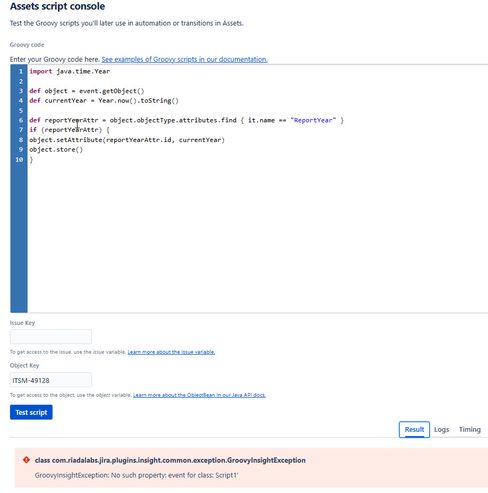The image size is (488, 493).
Task: Click the object.store() code line
Action: [56, 150]
